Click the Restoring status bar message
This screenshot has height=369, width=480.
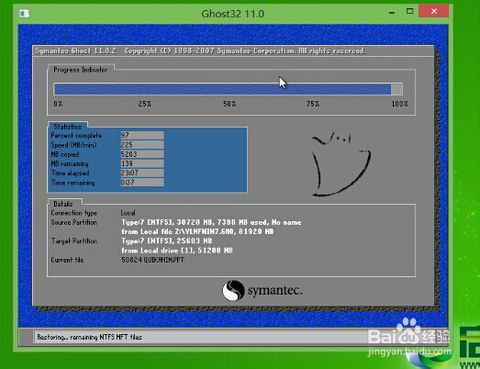point(89,337)
